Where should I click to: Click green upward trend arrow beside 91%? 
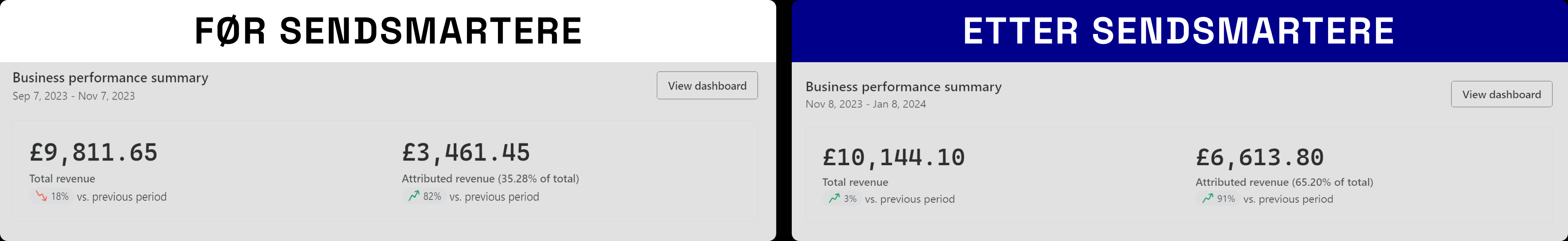pyautogui.click(x=1208, y=198)
